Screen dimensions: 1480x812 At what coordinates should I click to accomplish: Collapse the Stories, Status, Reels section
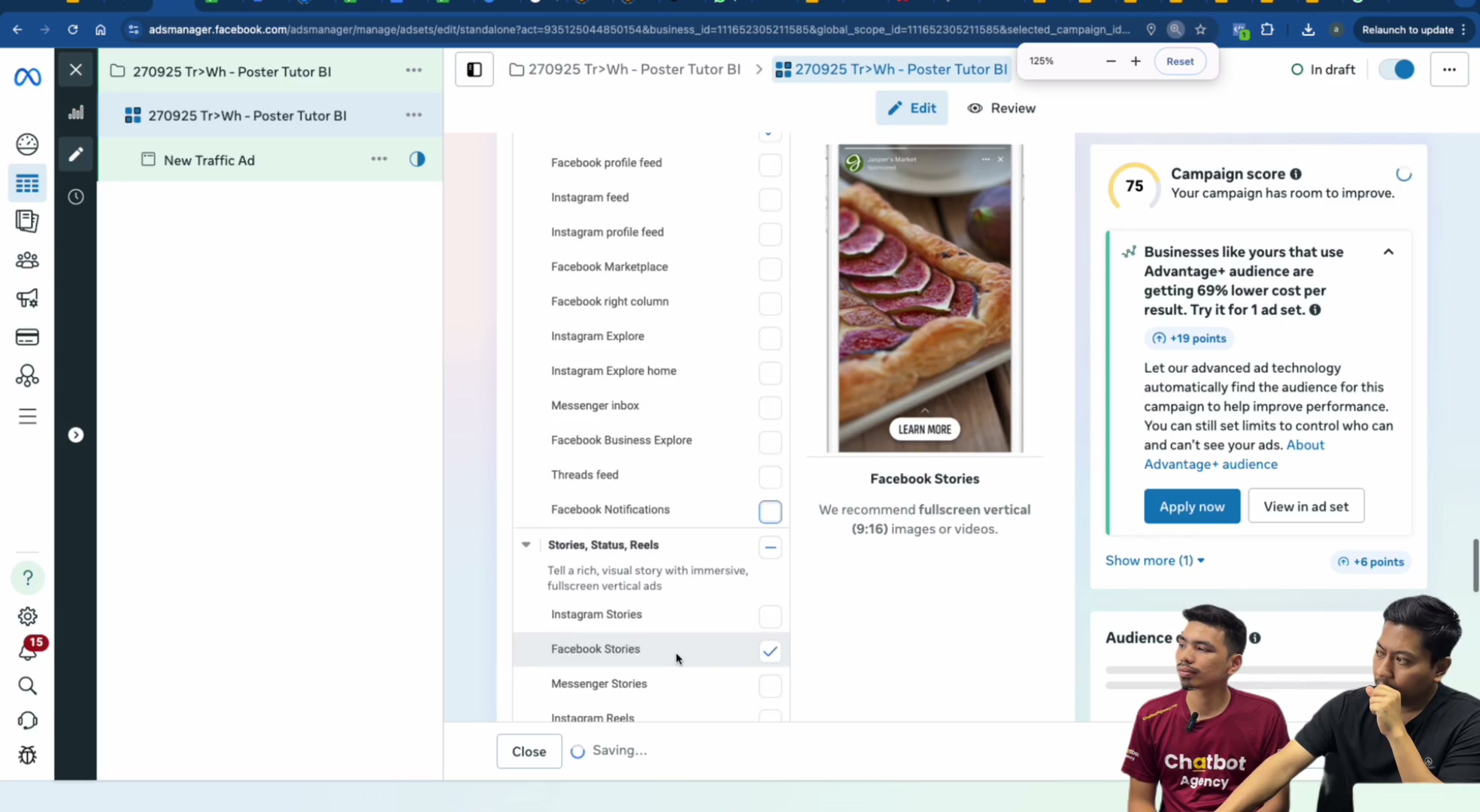pos(526,545)
